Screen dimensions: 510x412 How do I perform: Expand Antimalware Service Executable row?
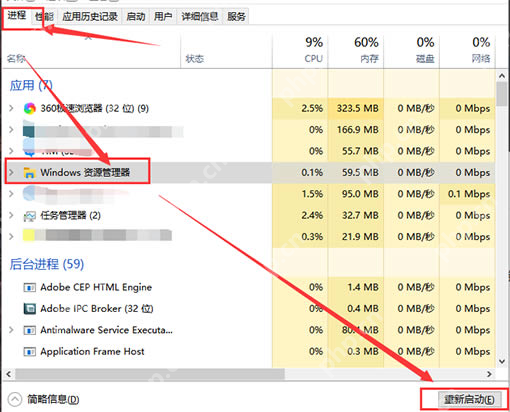[11, 330]
